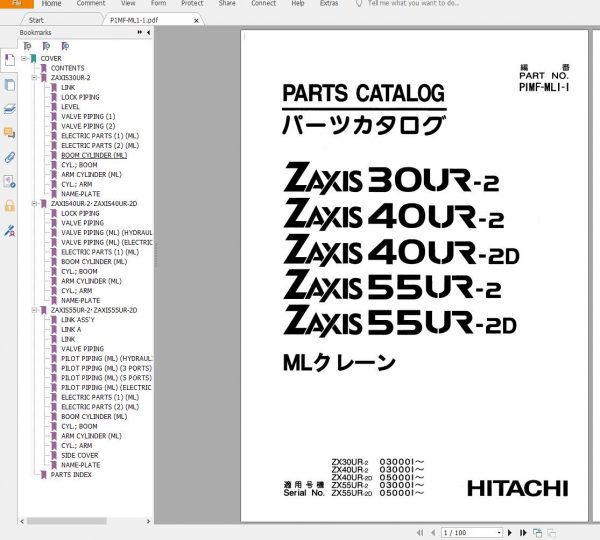
Task: Open the Pages thumbnail sidebar panel icon
Action: [9, 85]
